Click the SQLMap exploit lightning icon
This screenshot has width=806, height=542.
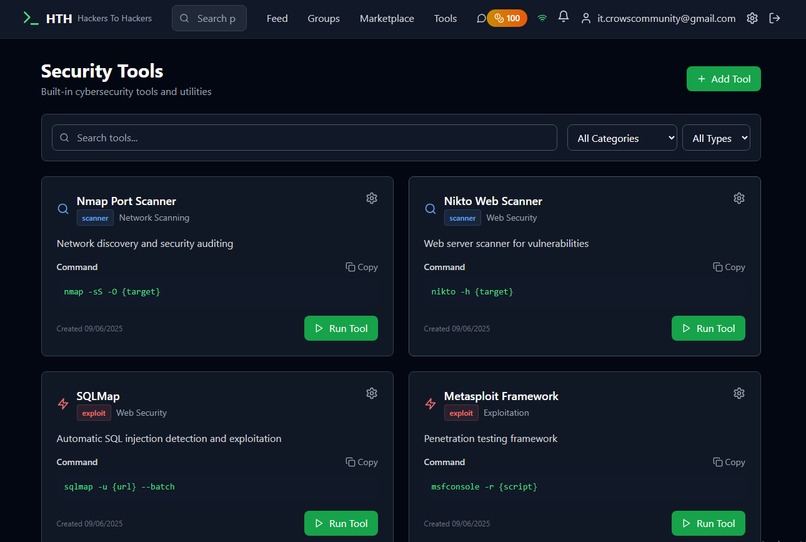tap(63, 404)
